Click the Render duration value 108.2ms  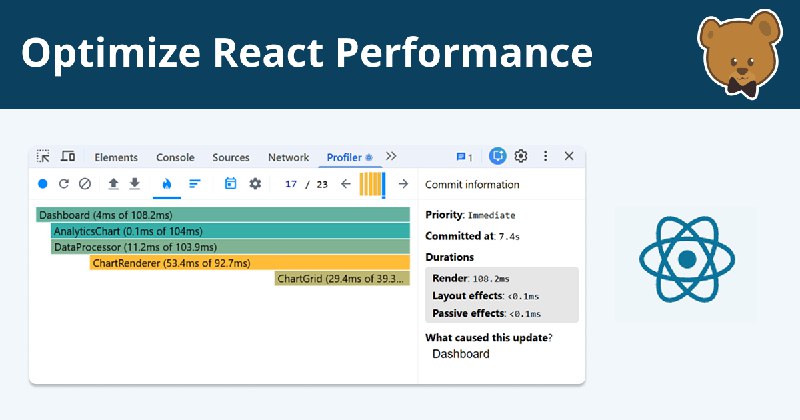click(491, 279)
